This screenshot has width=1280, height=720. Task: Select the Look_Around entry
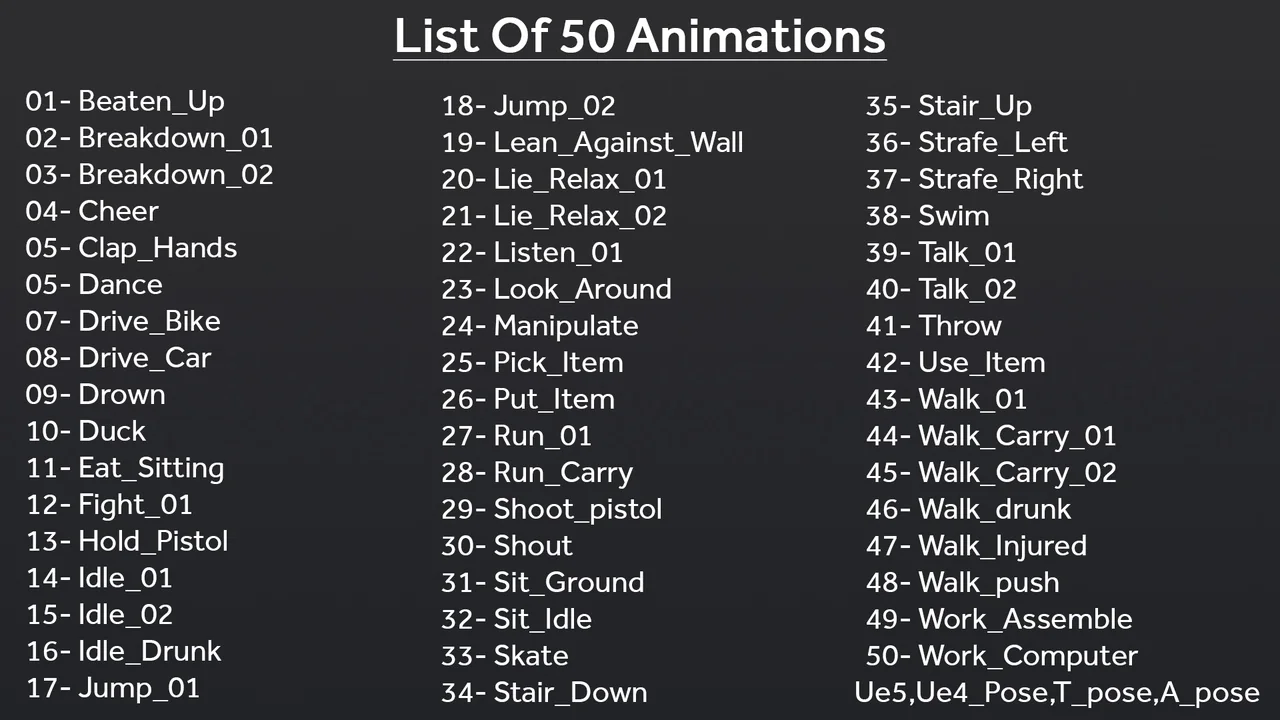[556, 289]
